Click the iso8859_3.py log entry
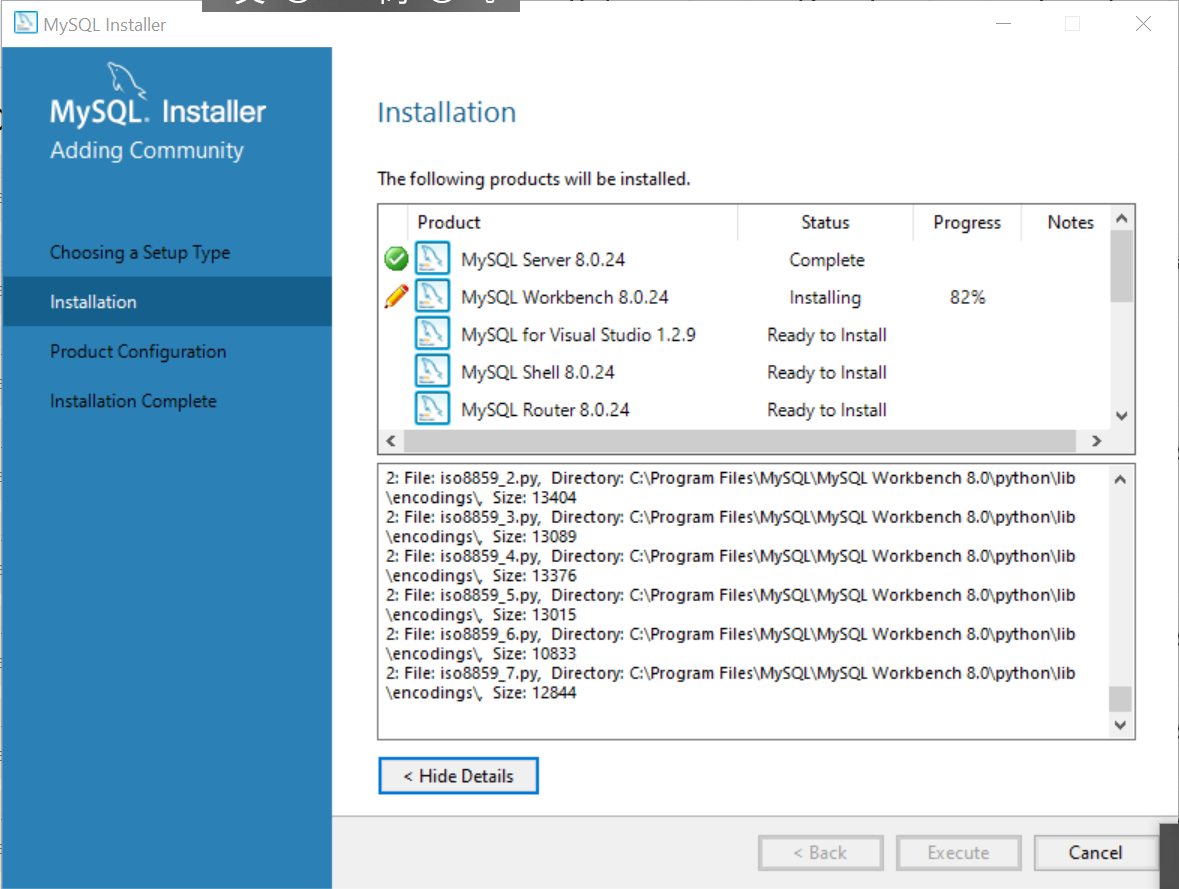Image resolution: width=1179 pixels, height=889 pixels. click(730, 526)
